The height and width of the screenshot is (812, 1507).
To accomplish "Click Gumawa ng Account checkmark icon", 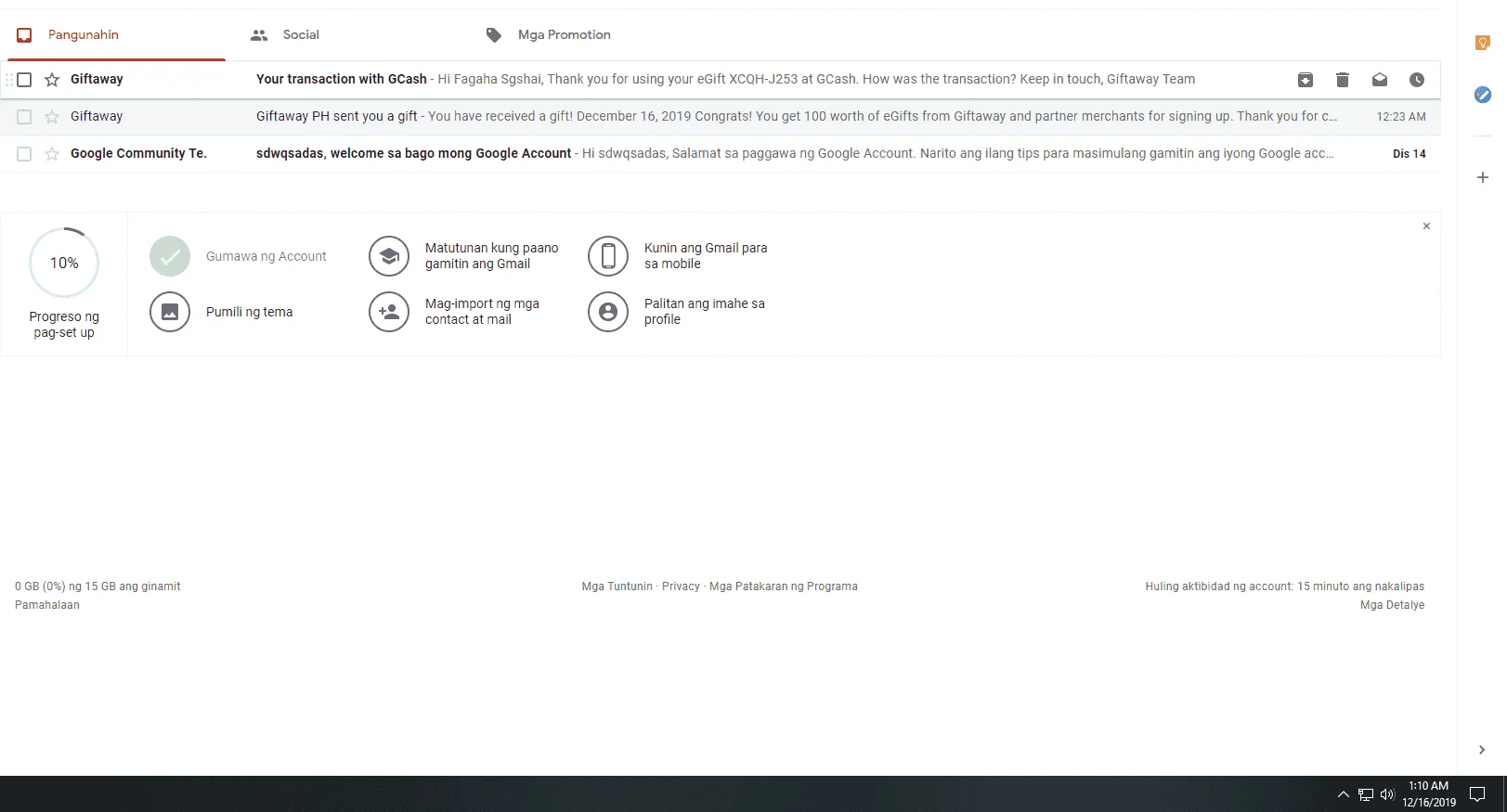I will [x=170, y=257].
